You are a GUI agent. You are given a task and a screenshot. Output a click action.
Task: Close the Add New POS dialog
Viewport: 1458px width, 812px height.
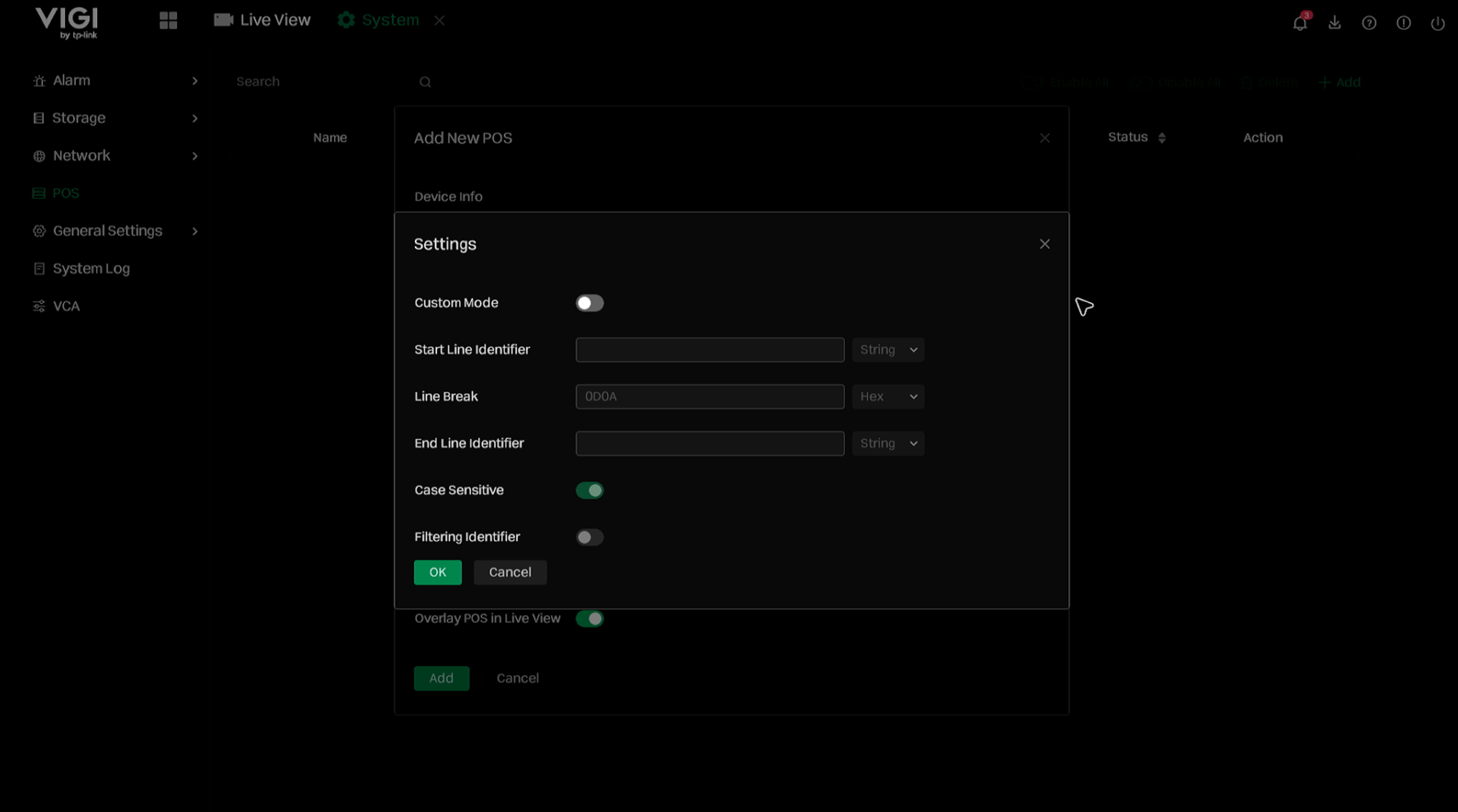point(1044,138)
